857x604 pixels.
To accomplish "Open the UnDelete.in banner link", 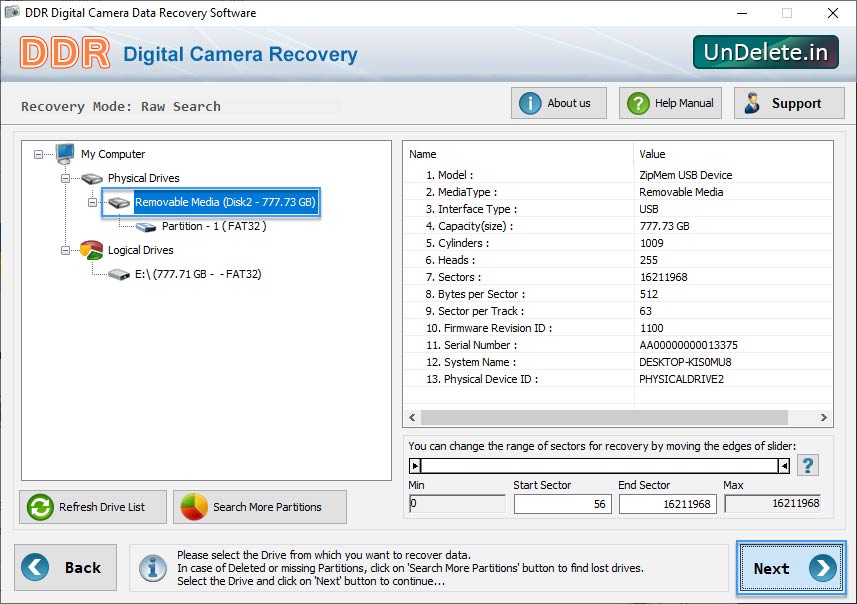I will click(766, 52).
